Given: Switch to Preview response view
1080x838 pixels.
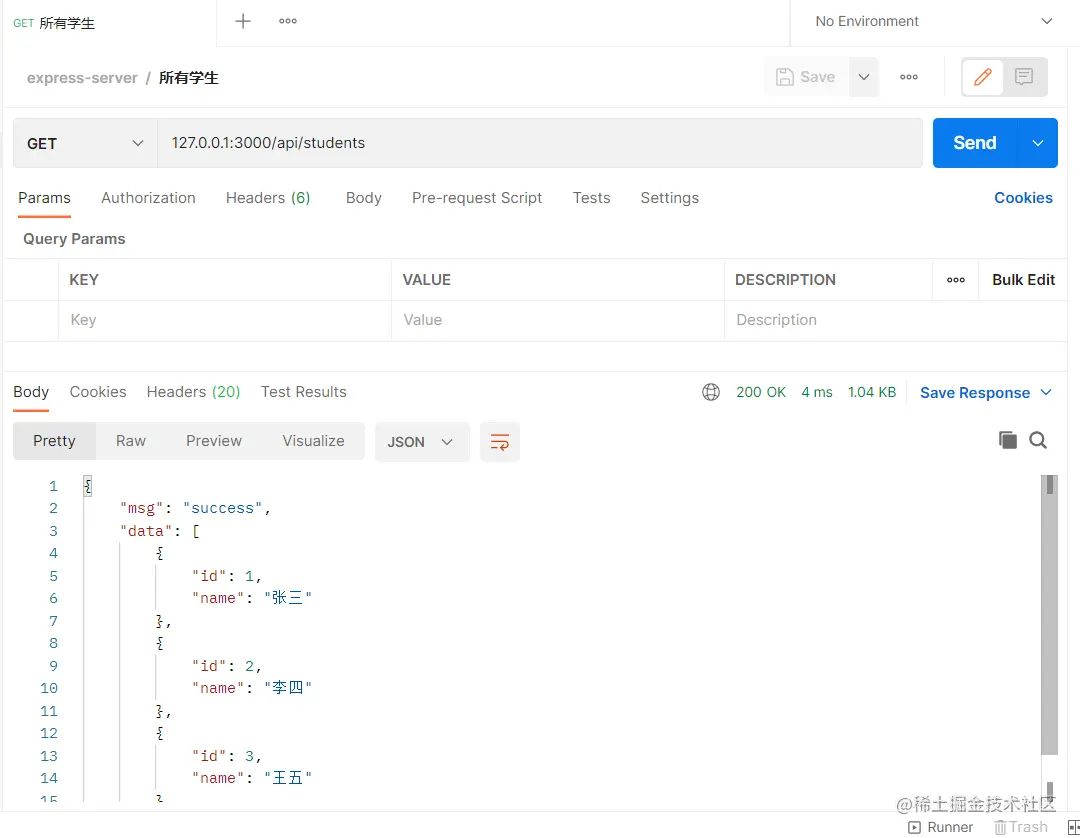Looking at the screenshot, I should click(214, 441).
